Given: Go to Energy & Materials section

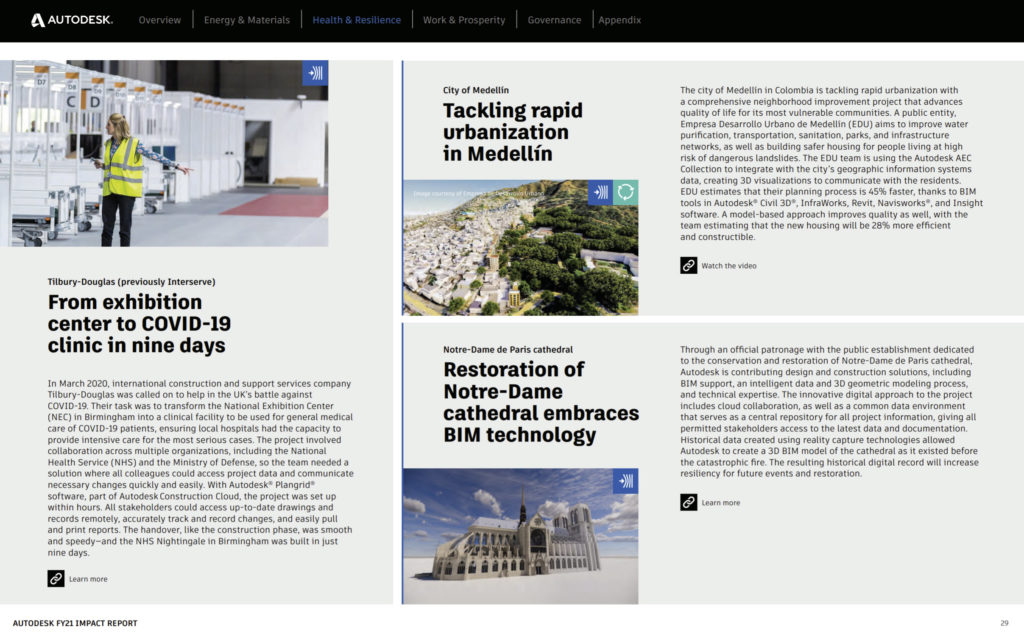Looking at the screenshot, I should coord(247,20).
